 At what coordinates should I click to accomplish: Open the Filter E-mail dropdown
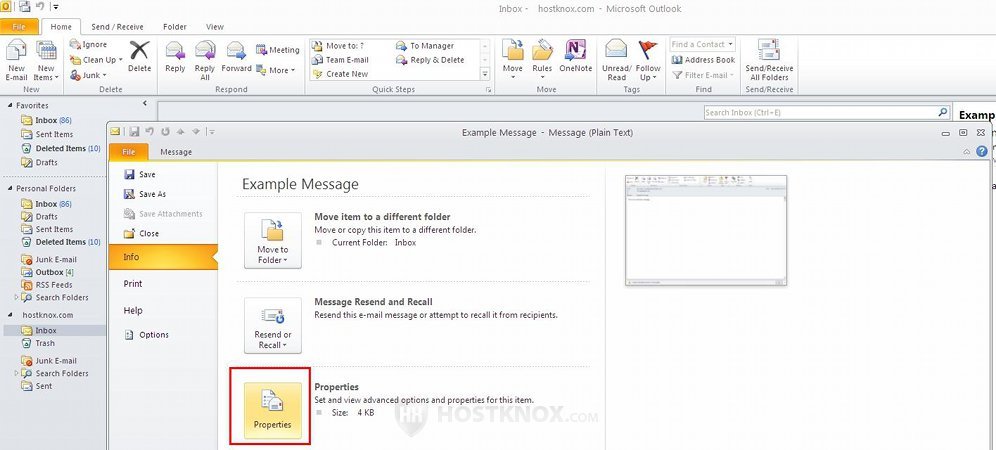click(703, 75)
